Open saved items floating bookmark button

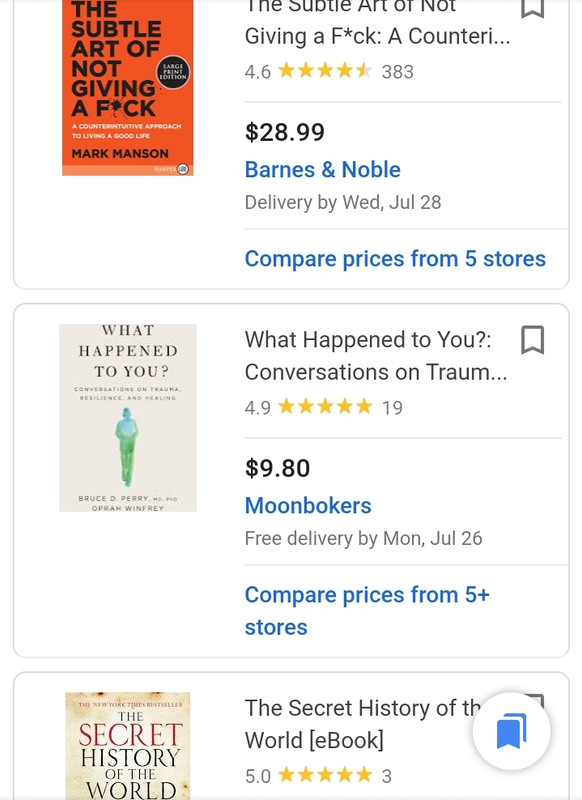coord(512,731)
